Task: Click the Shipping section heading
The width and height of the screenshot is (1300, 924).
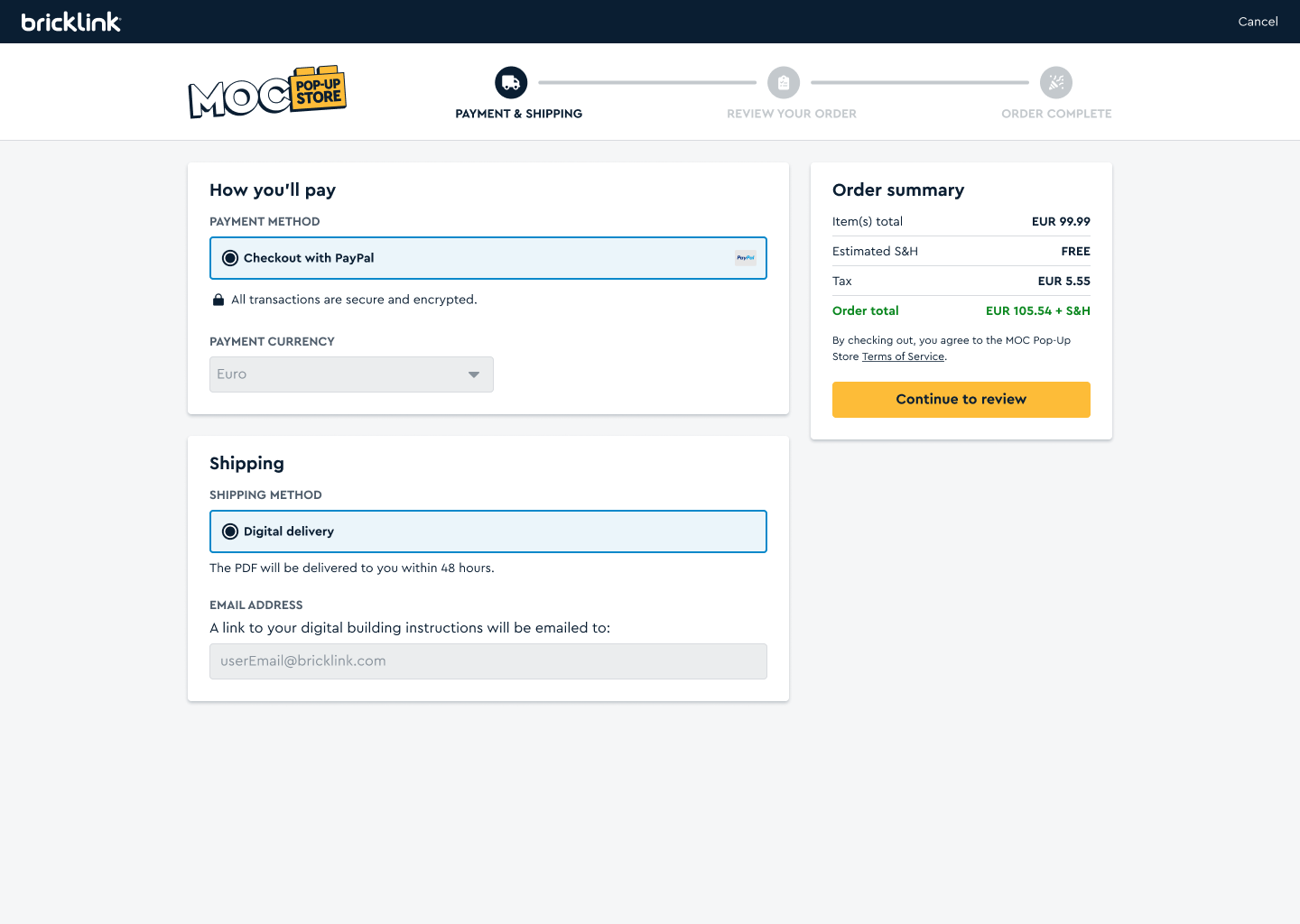Action: (x=246, y=463)
